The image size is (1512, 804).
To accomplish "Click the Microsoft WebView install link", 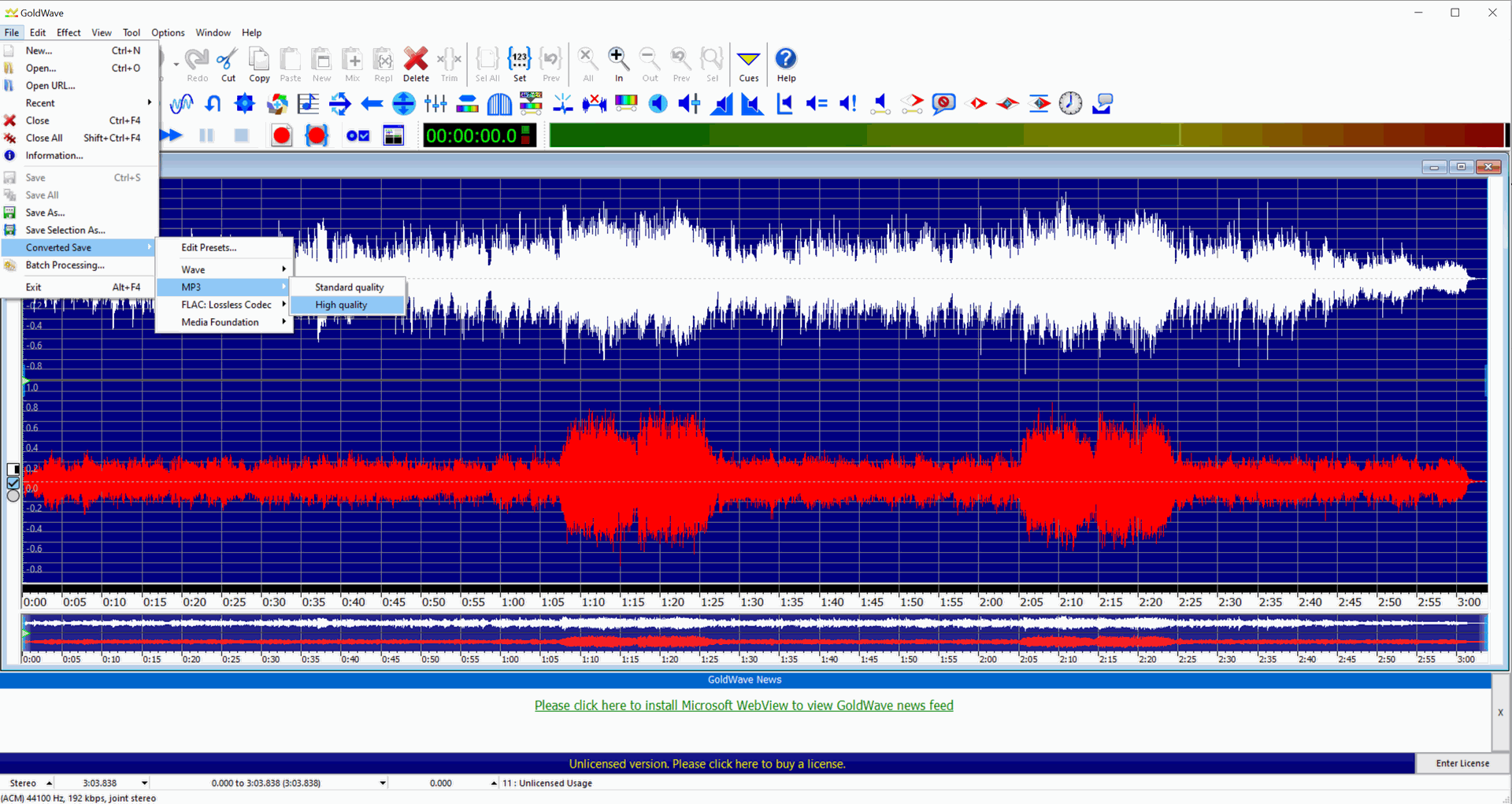I will coord(743,706).
